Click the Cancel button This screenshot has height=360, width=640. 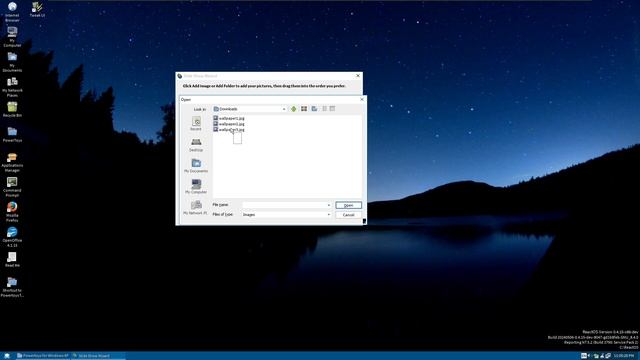349,215
